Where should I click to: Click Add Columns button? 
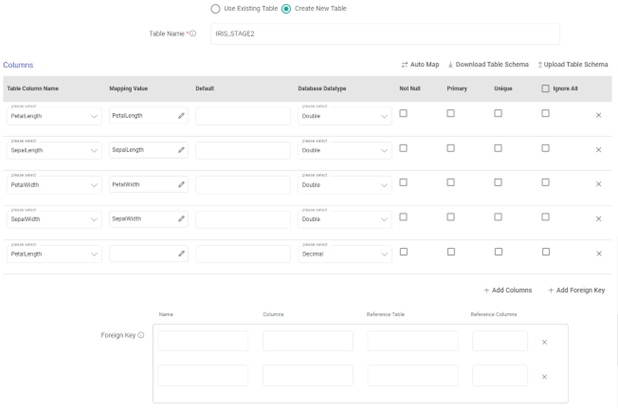click(508, 290)
